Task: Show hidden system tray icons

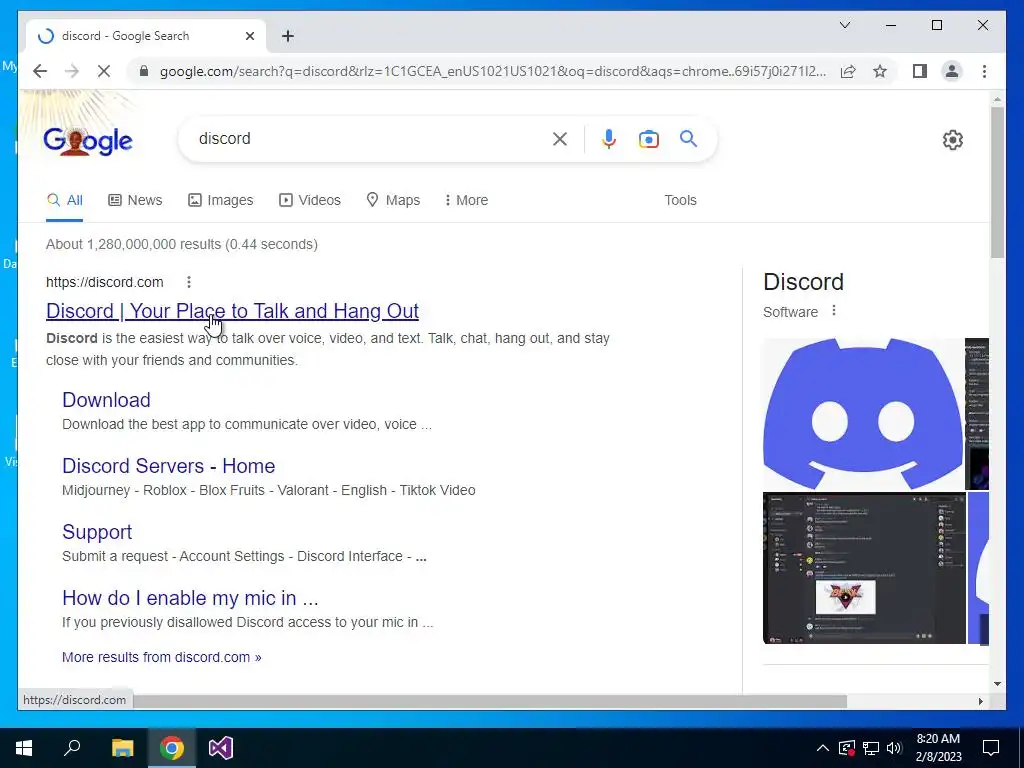Action: [x=823, y=748]
